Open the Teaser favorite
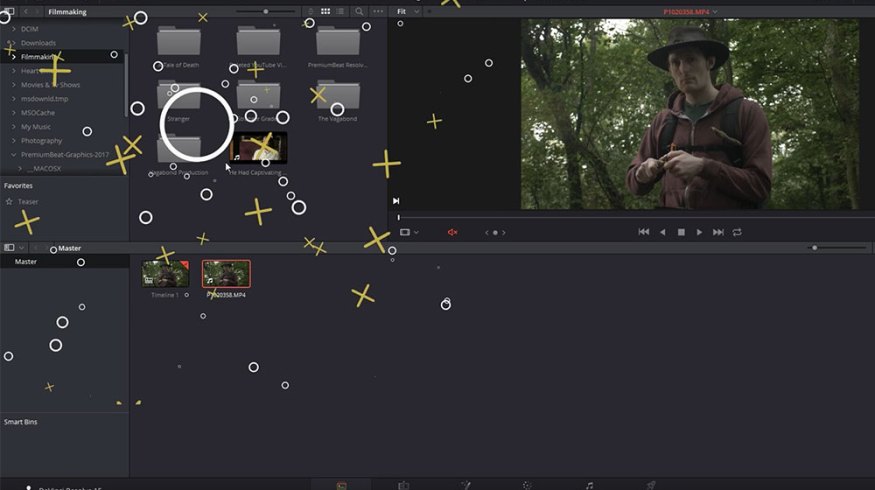Image resolution: width=875 pixels, height=490 pixels. pos(28,202)
